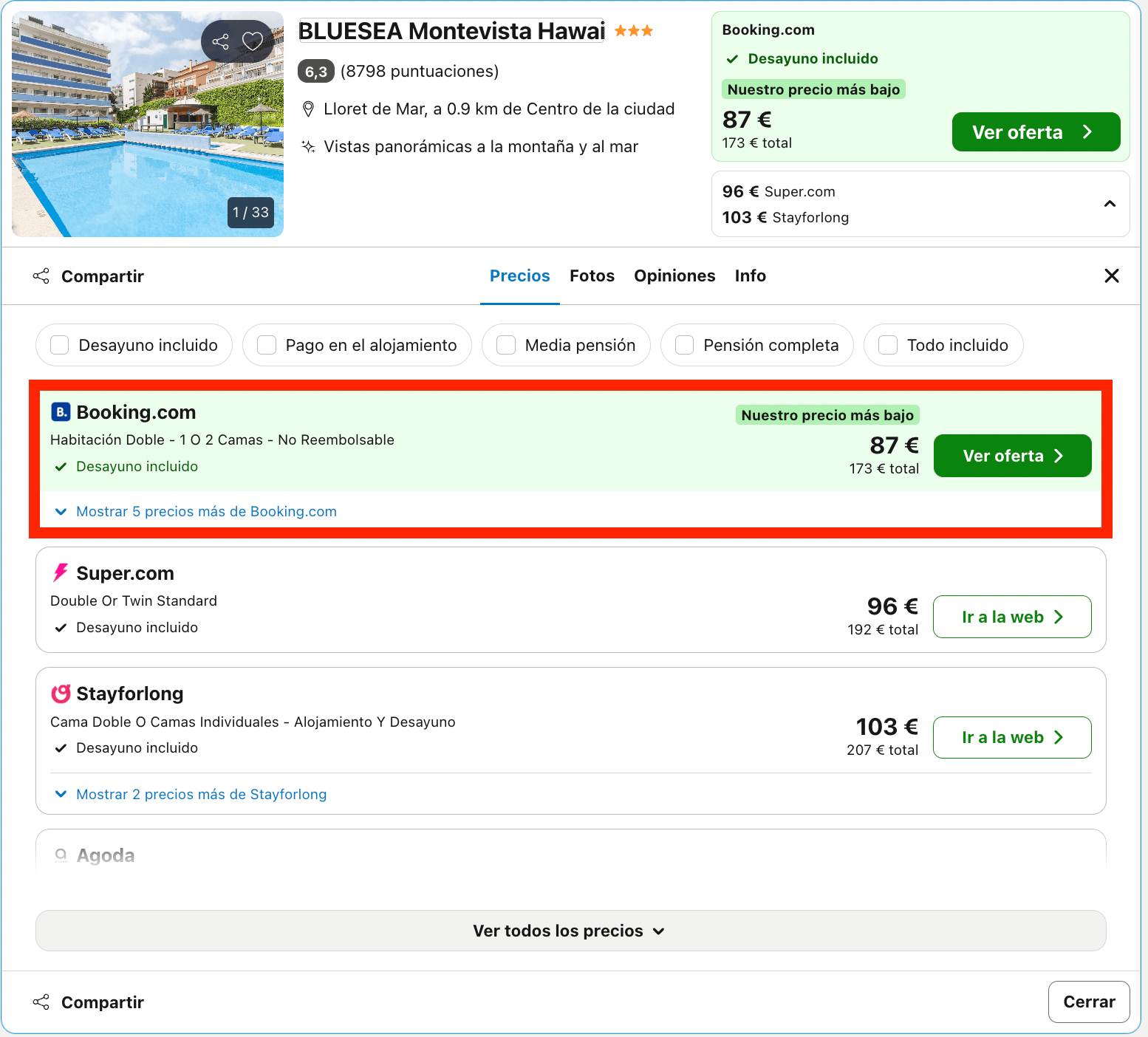
Task: Open the Opiniones tab
Action: coord(674,275)
